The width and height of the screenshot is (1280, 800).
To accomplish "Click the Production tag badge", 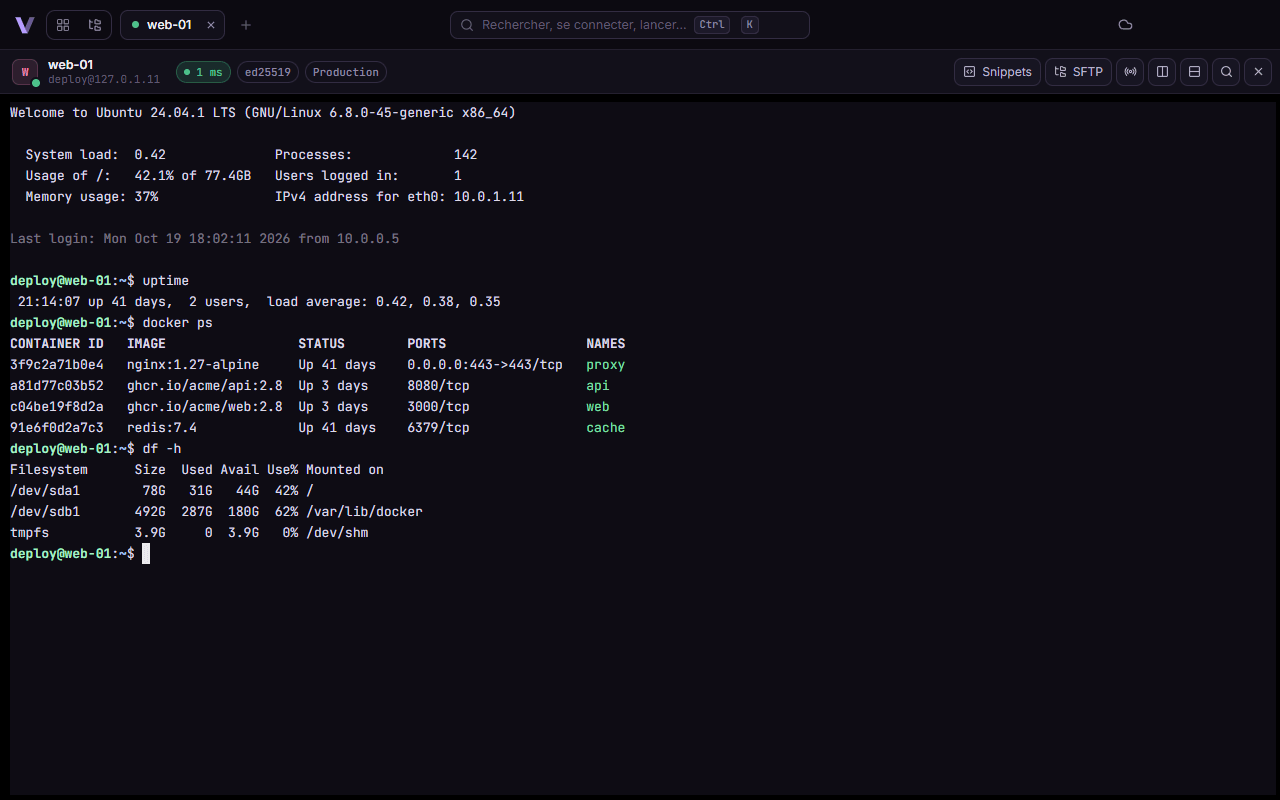I will click(346, 72).
